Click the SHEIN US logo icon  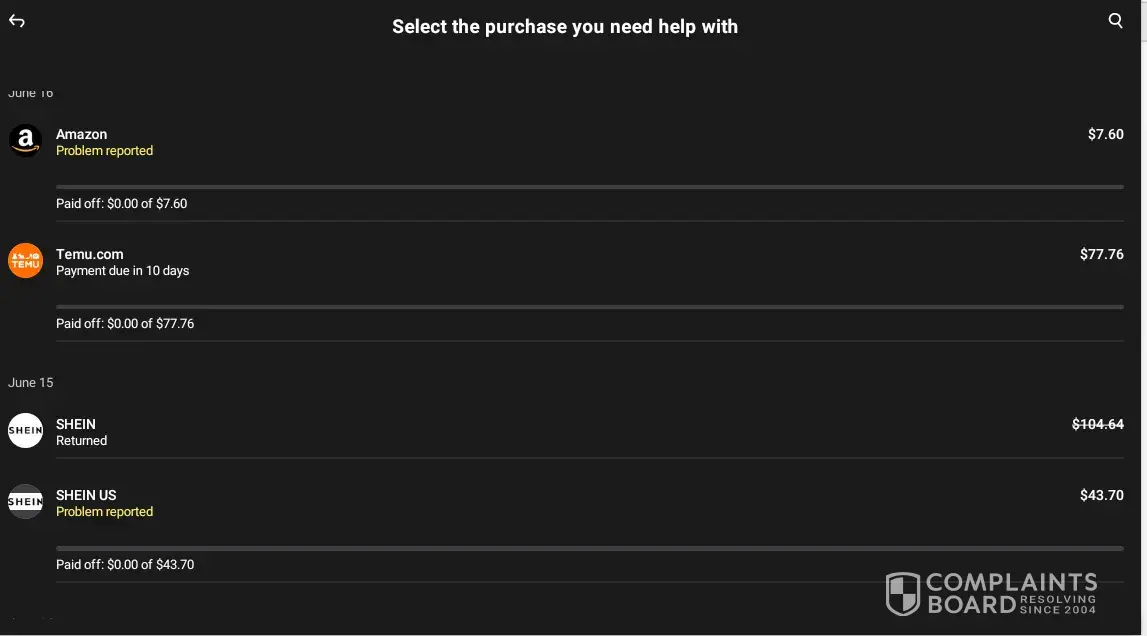coord(25,502)
